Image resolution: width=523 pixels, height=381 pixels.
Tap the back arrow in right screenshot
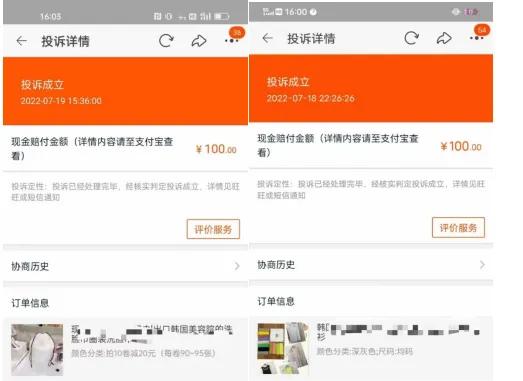268,38
